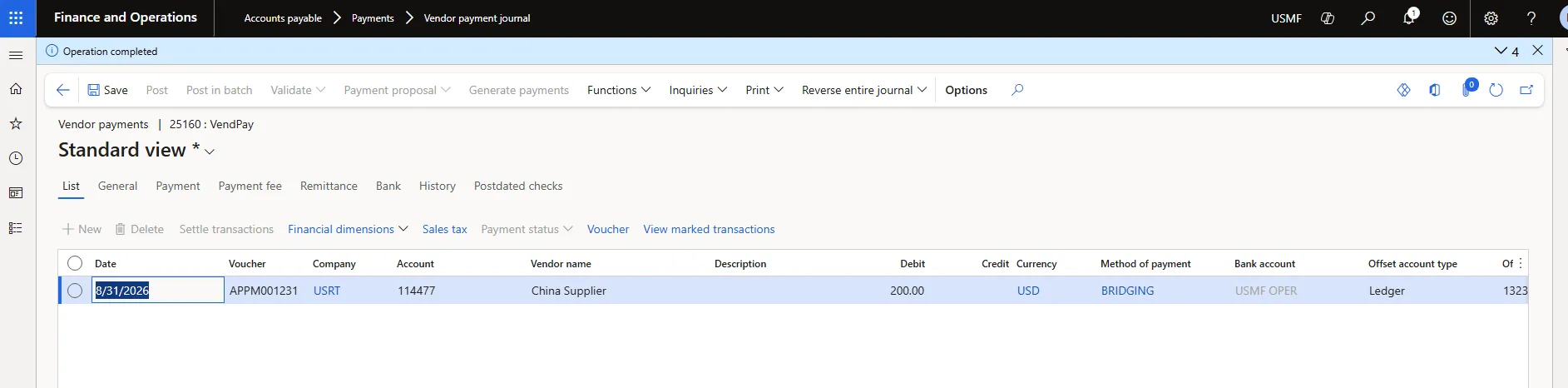Click the account cell 114477
Viewport: 1568px width, 388px height.
point(416,291)
